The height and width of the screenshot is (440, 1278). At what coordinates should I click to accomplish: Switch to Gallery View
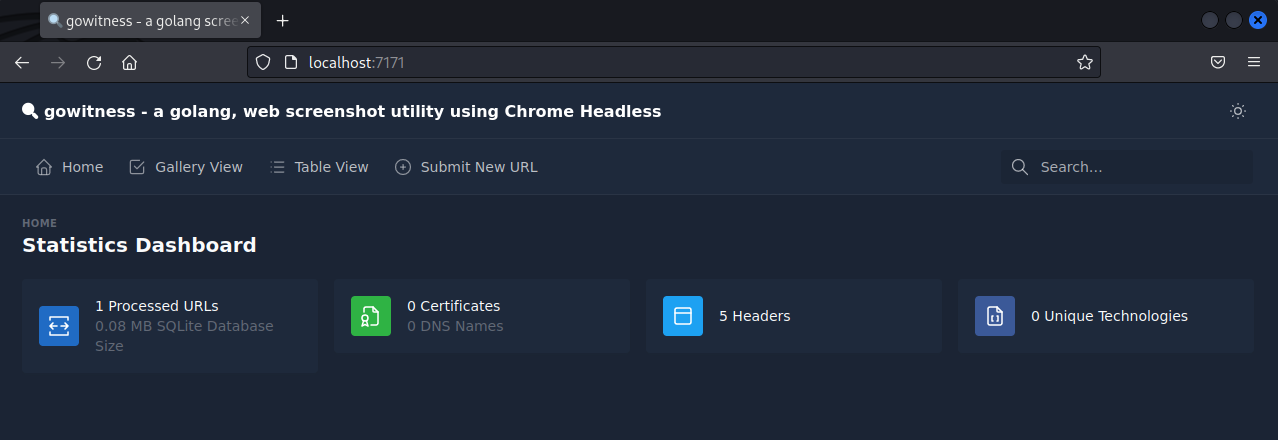[186, 167]
